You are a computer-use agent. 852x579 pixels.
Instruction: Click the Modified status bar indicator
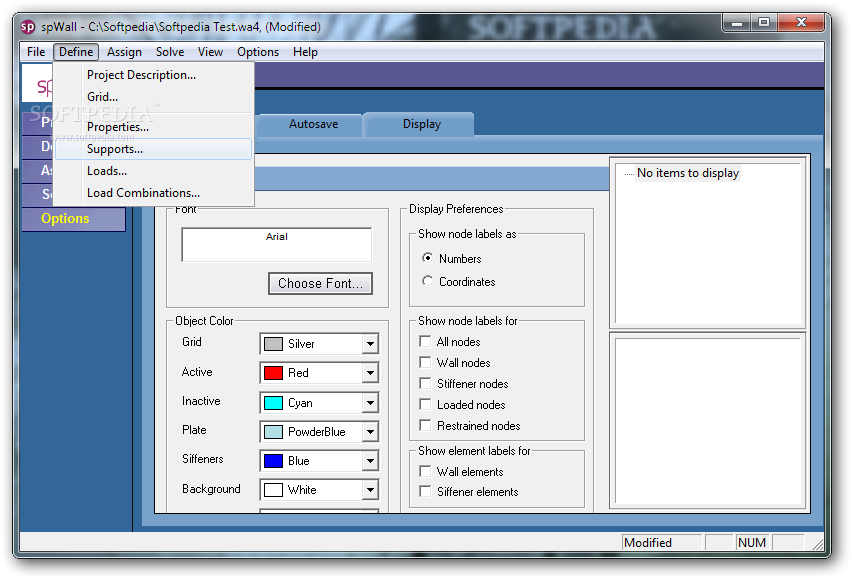click(661, 543)
